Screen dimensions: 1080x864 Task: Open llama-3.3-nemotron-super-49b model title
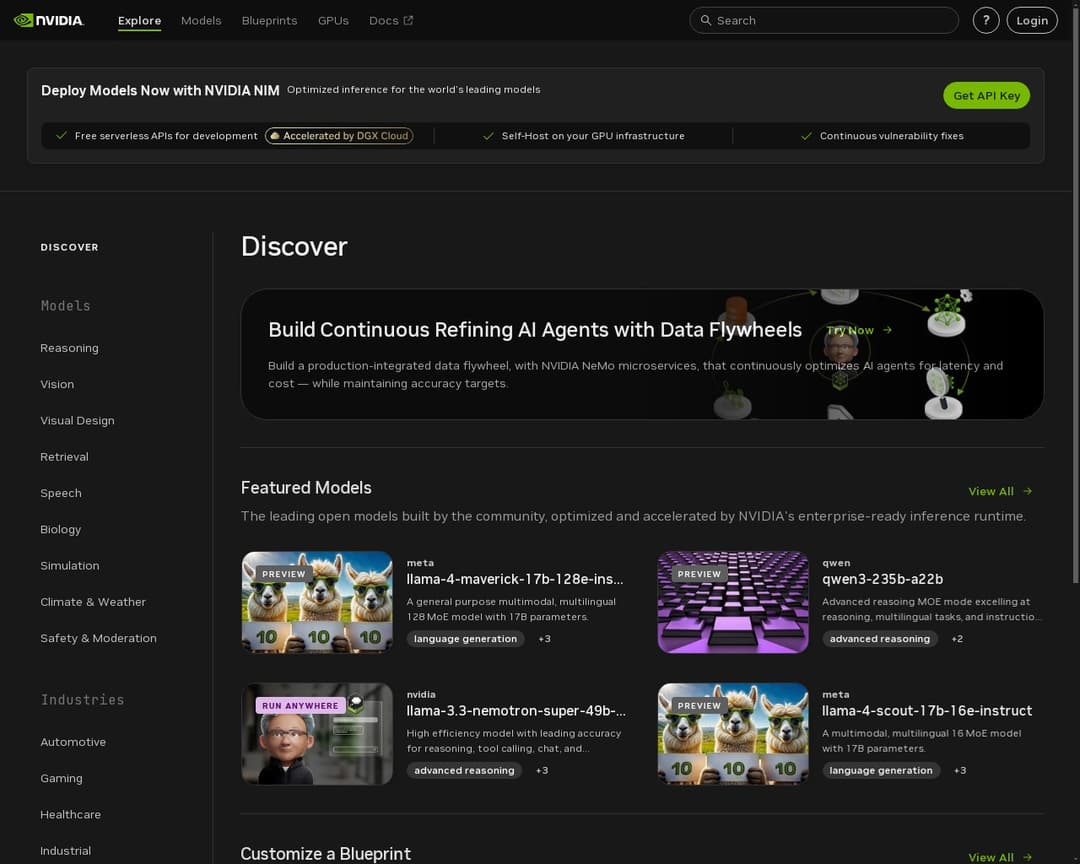(x=516, y=711)
